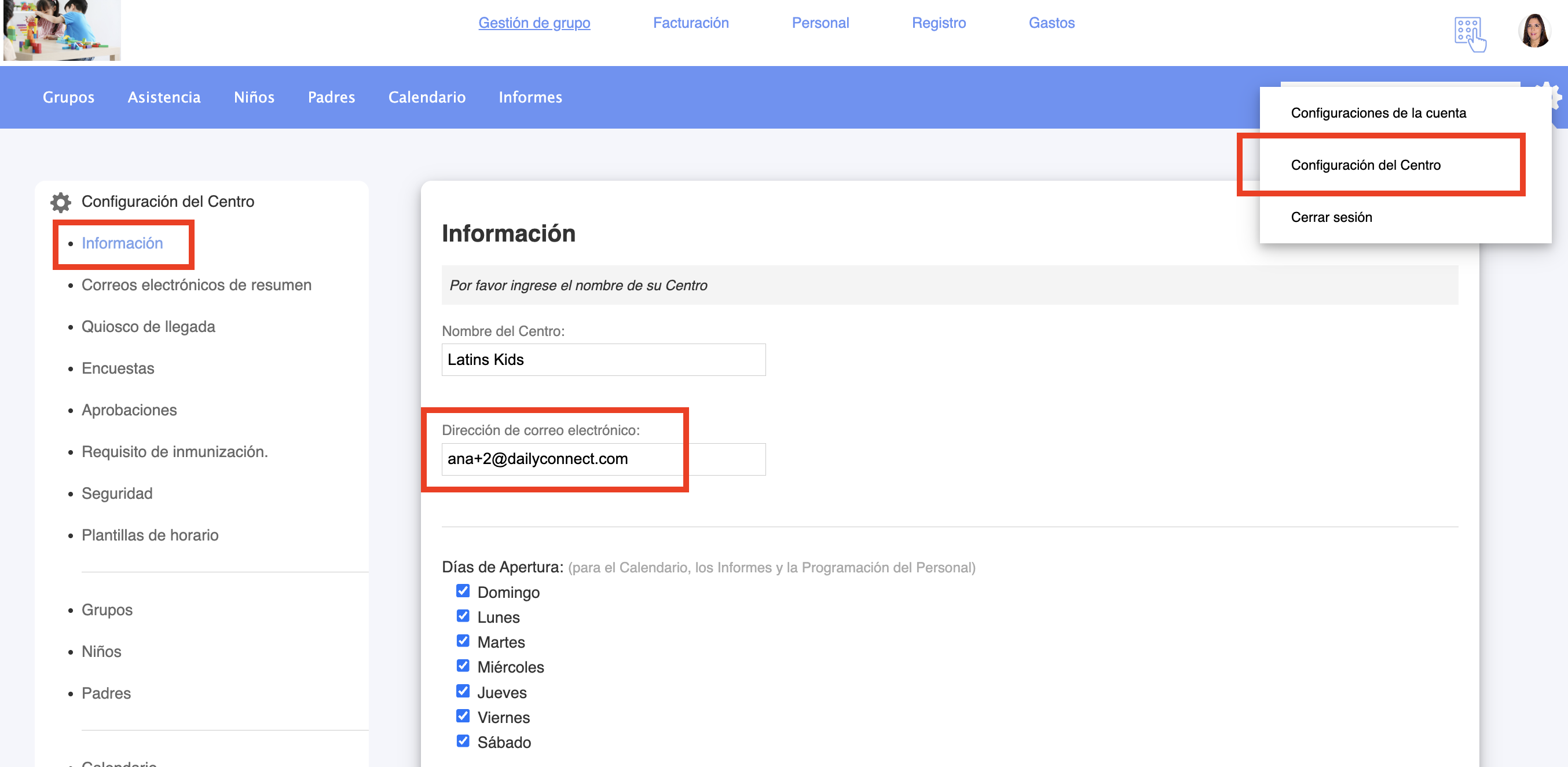Open the user profile avatar

(1533, 31)
